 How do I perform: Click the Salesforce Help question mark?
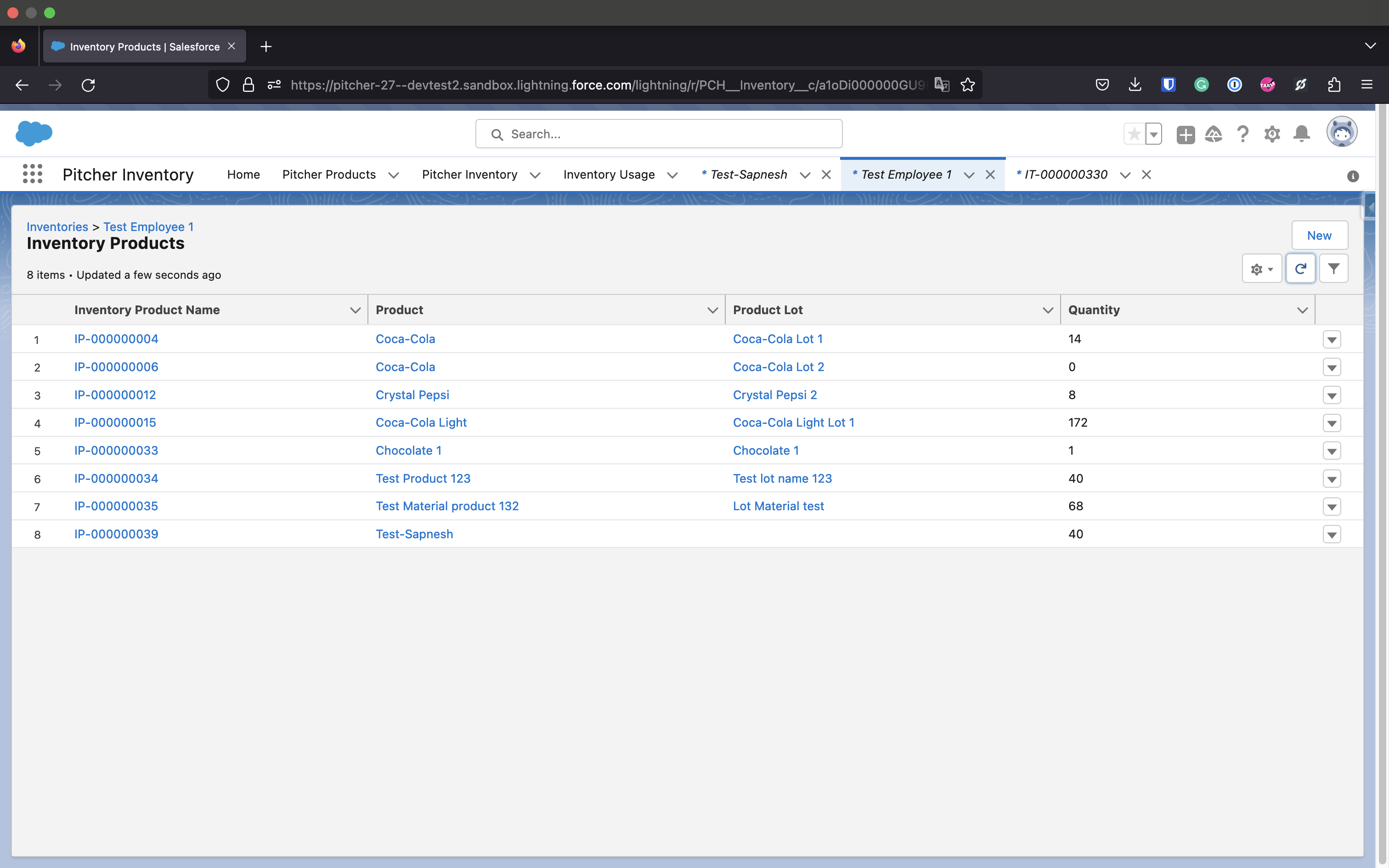[1242, 134]
